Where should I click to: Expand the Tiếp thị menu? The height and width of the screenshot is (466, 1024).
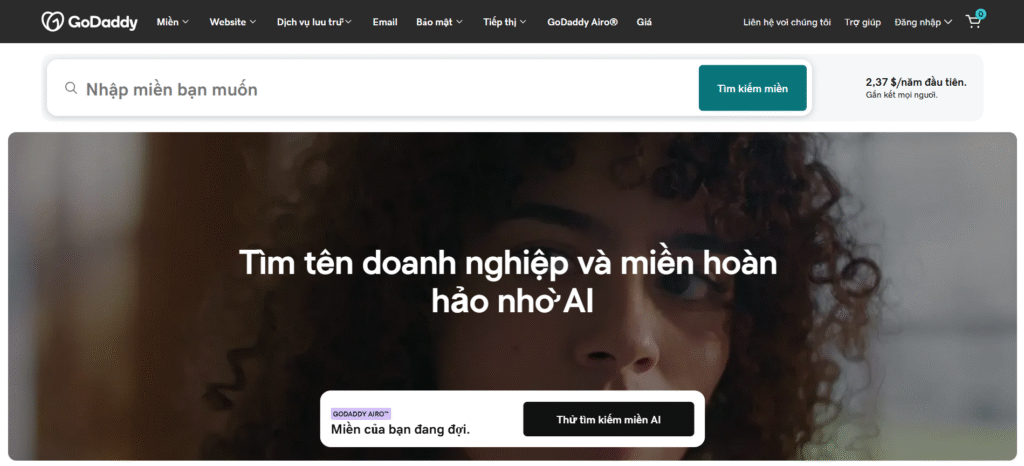(x=504, y=21)
